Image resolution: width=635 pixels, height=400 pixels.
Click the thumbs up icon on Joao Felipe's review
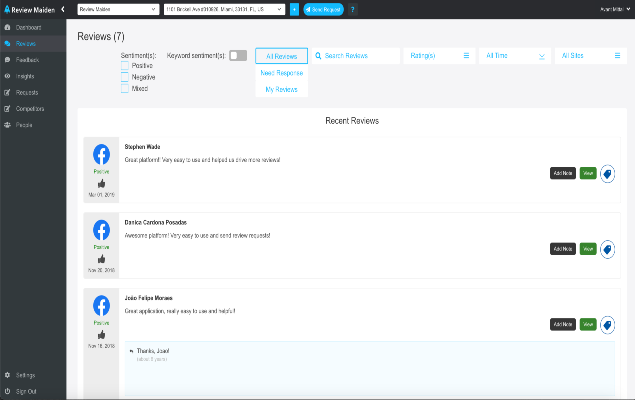[101, 335]
